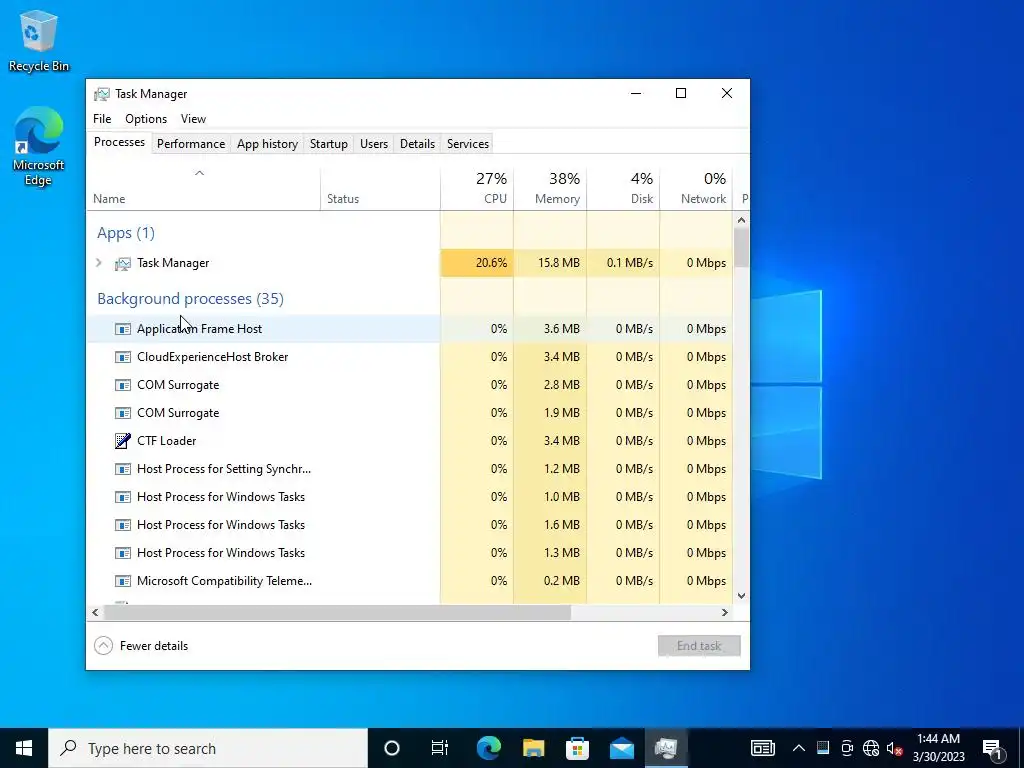This screenshot has height=768, width=1024.
Task: Switch to the Services tab
Action: pos(468,144)
